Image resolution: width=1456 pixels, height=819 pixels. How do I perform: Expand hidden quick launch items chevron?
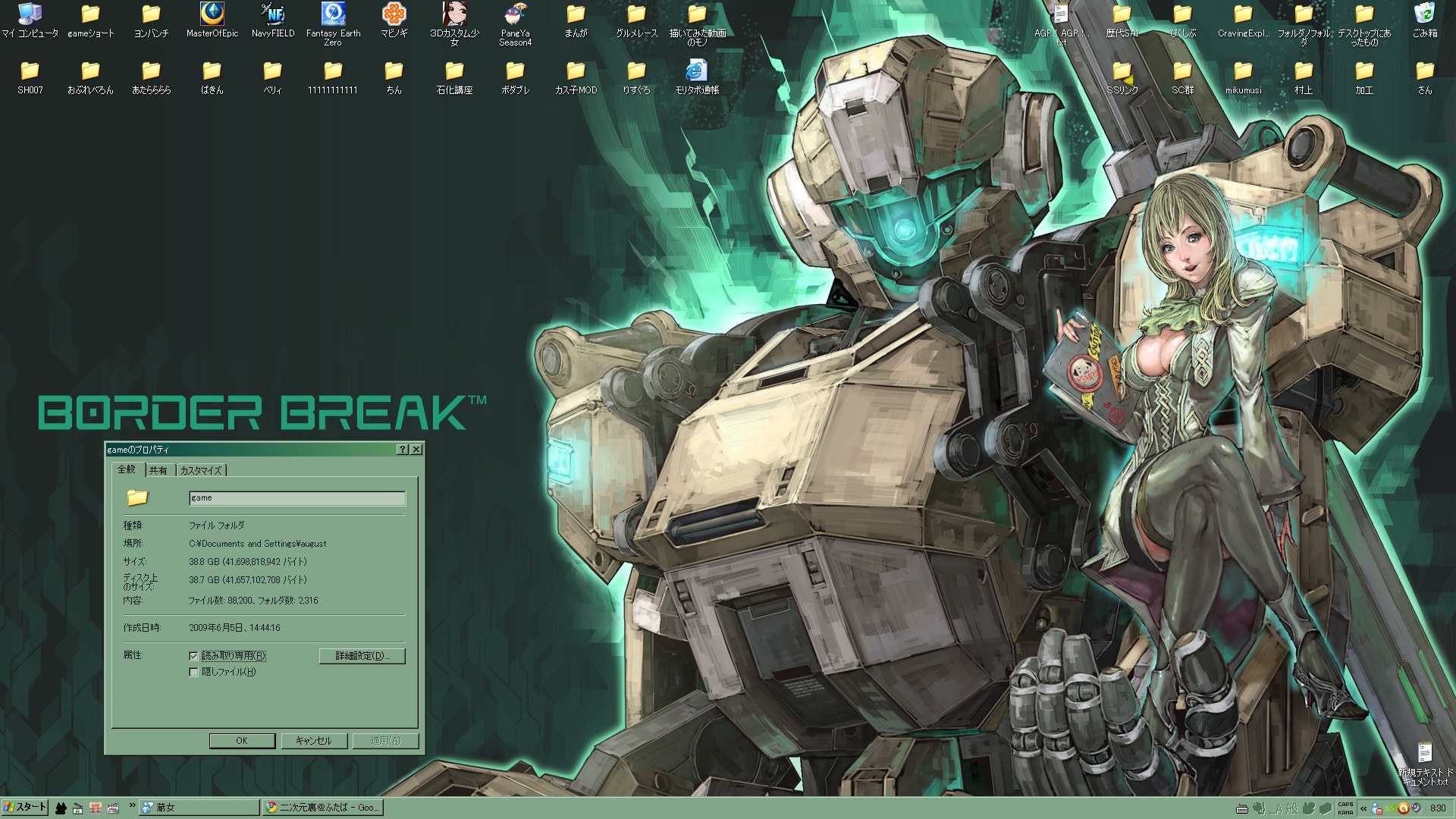132,805
